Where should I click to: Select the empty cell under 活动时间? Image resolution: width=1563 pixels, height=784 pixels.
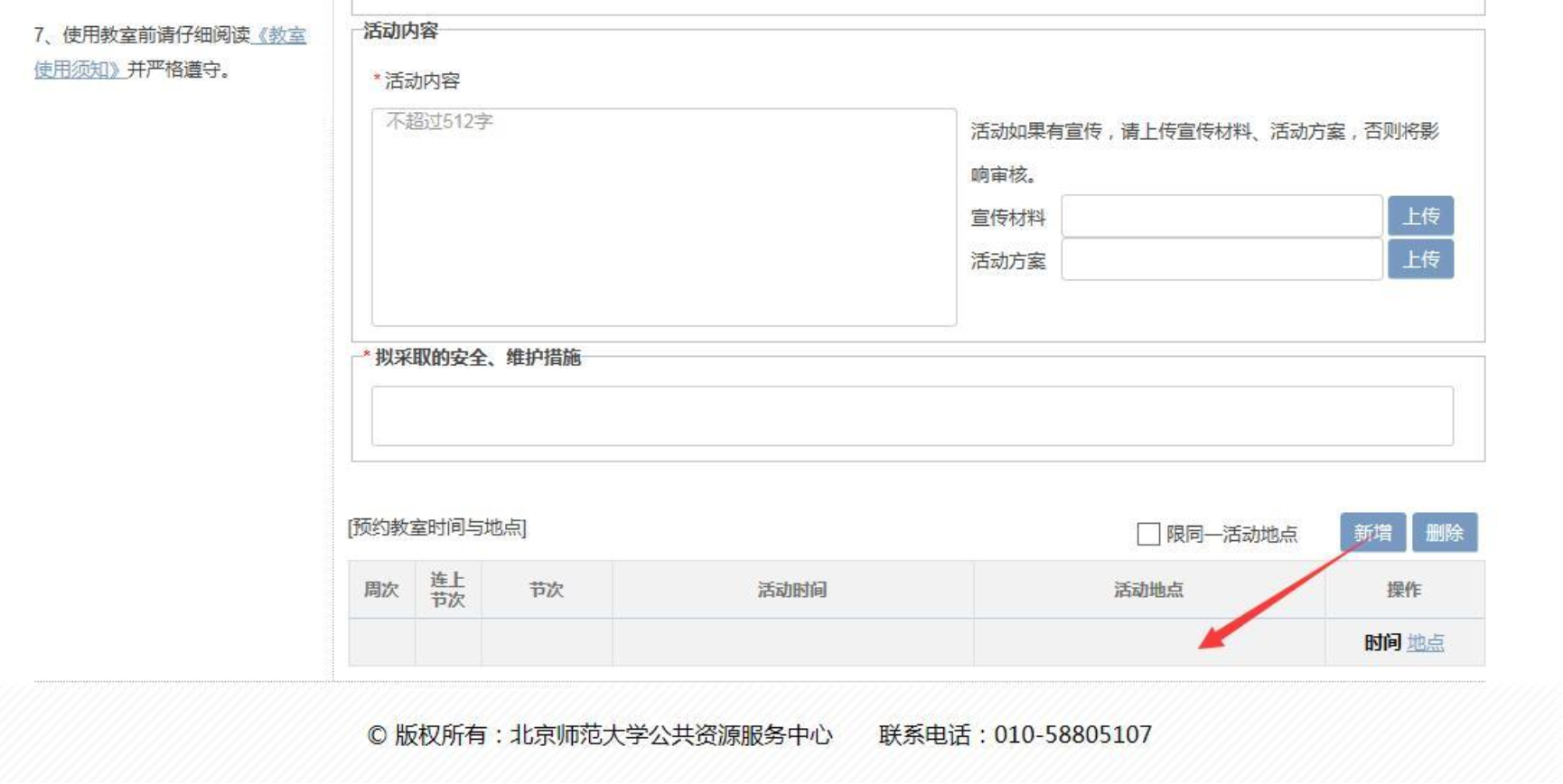pyautogui.click(x=792, y=642)
